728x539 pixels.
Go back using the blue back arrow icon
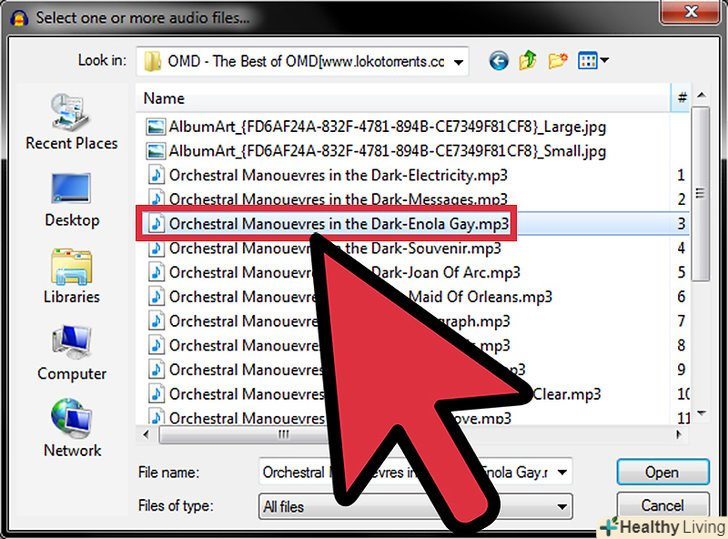pyautogui.click(x=499, y=61)
